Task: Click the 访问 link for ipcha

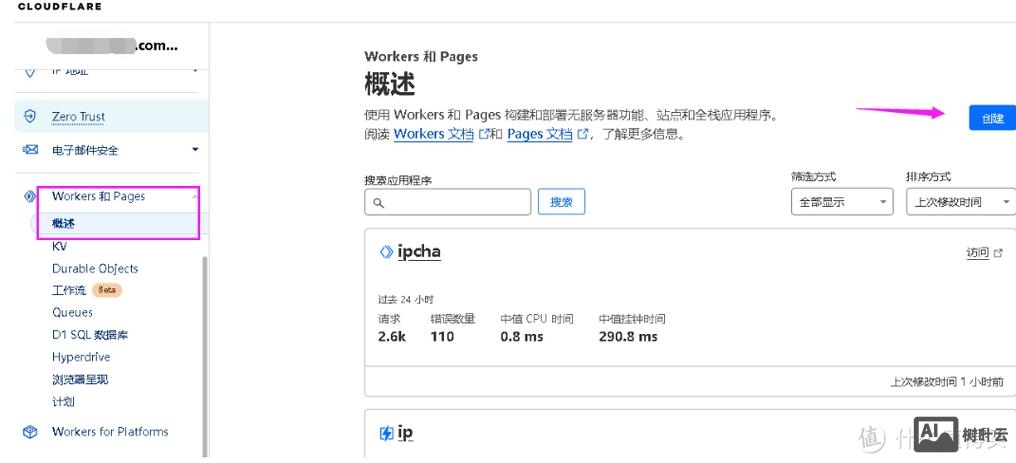Action: [x=978, y=253]
